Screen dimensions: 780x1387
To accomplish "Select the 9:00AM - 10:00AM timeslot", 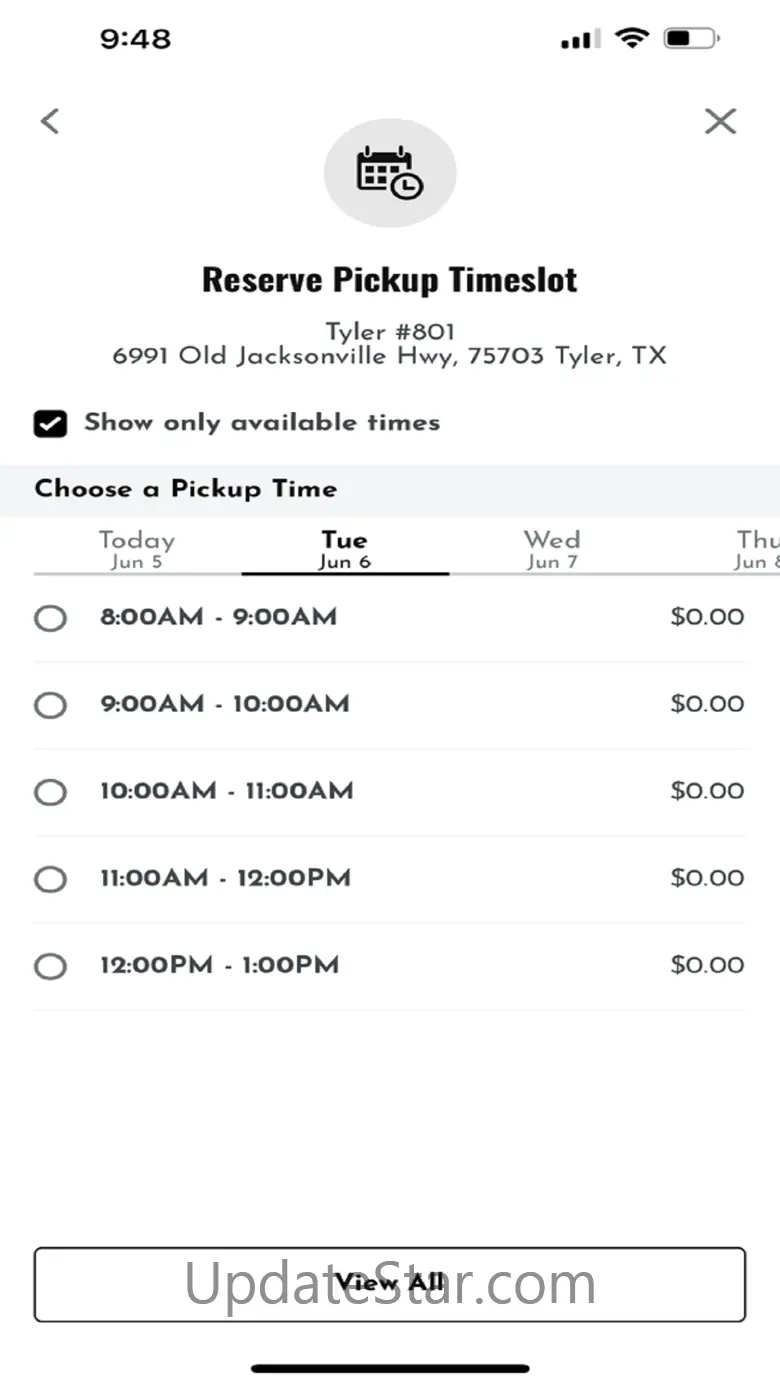I will pyautogui.click(x=50, y=706).
